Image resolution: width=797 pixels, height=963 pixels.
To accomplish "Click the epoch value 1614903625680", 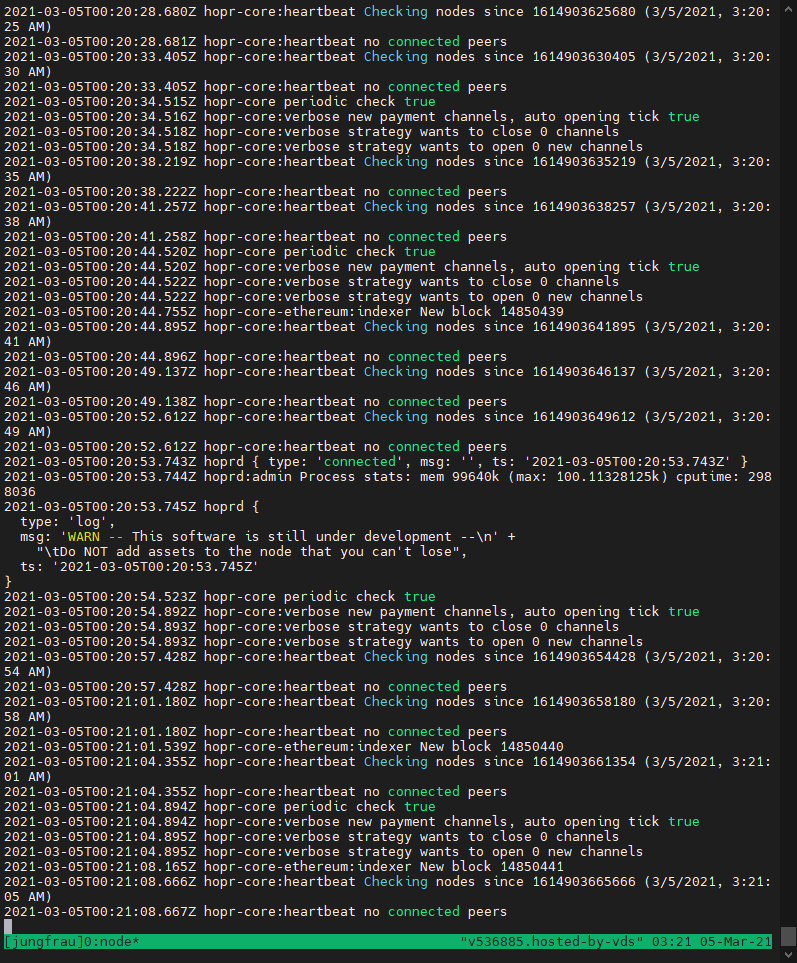I will click(x=584, y=11).
